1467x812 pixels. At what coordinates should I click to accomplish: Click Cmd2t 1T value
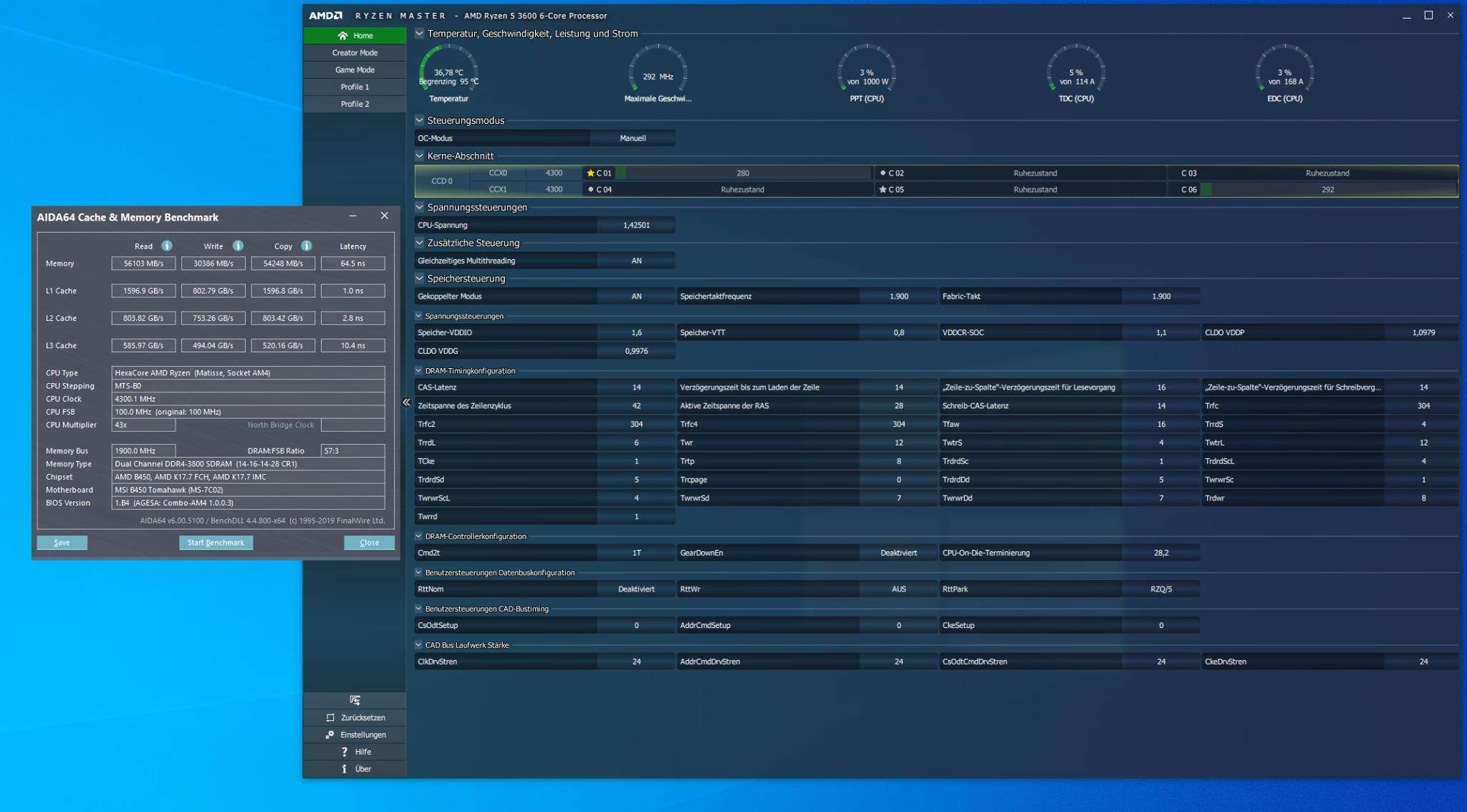[x=636, y=553]
